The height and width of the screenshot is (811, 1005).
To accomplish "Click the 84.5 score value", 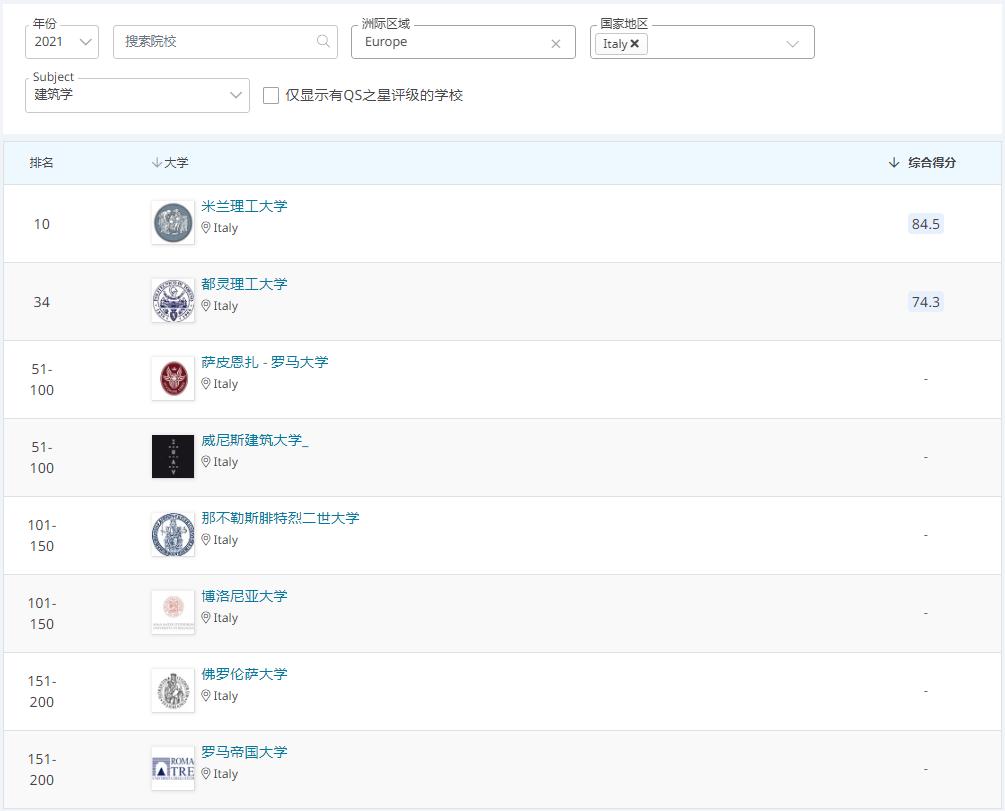I will click(926, 224).
